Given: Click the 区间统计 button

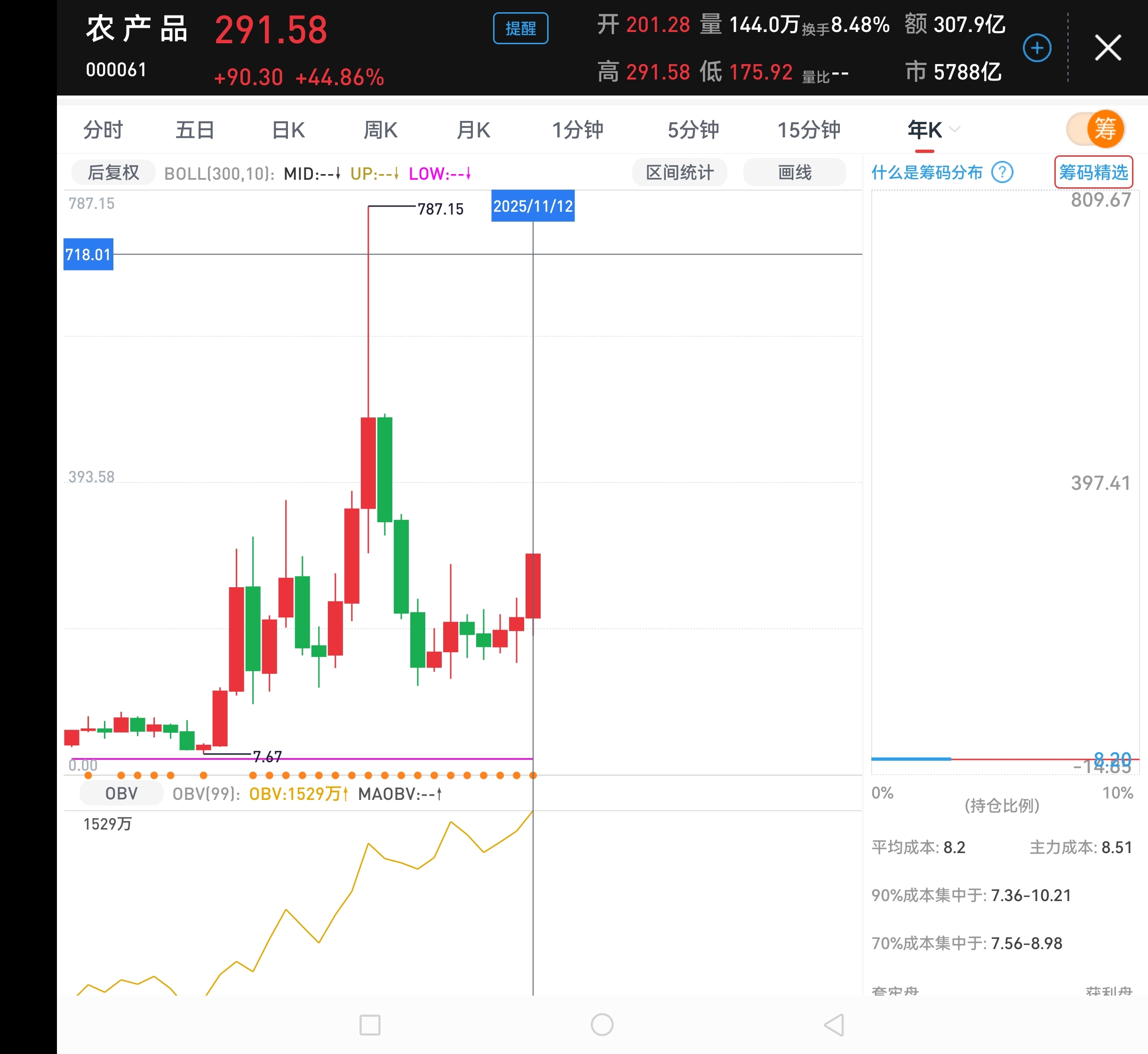Looking at the screenshot, I should [x=679, y=172].
